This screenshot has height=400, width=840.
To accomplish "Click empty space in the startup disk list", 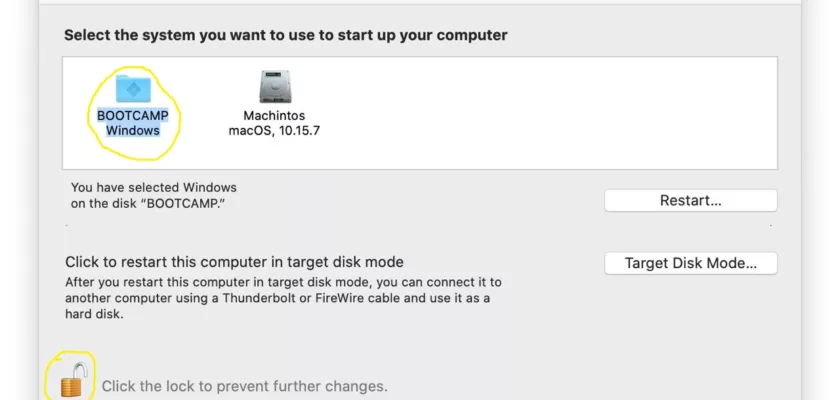I will (536, 112).
